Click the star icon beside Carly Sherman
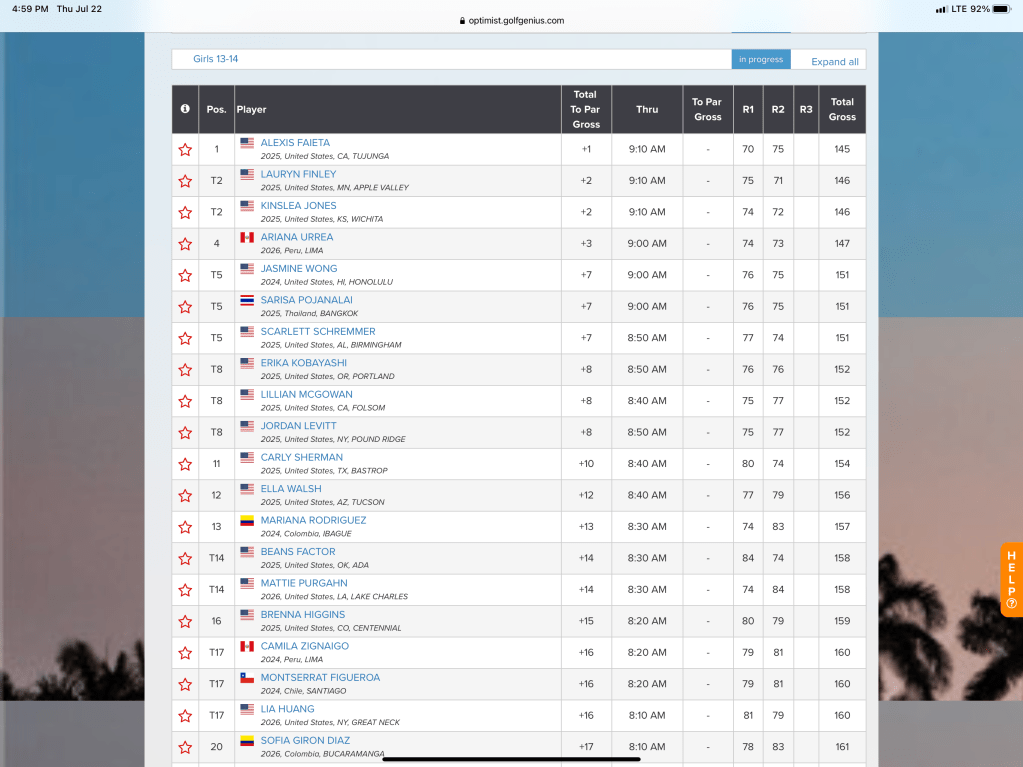This screenshot has width=1023, height=767. click(185, 464)
